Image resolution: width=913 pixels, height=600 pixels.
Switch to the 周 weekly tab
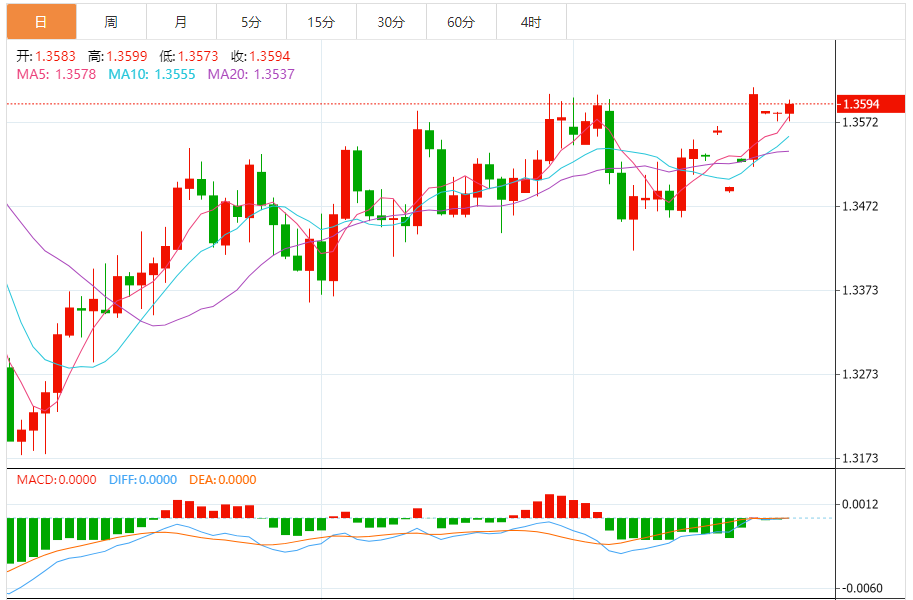pyautogui.click(x=111, y=22)
